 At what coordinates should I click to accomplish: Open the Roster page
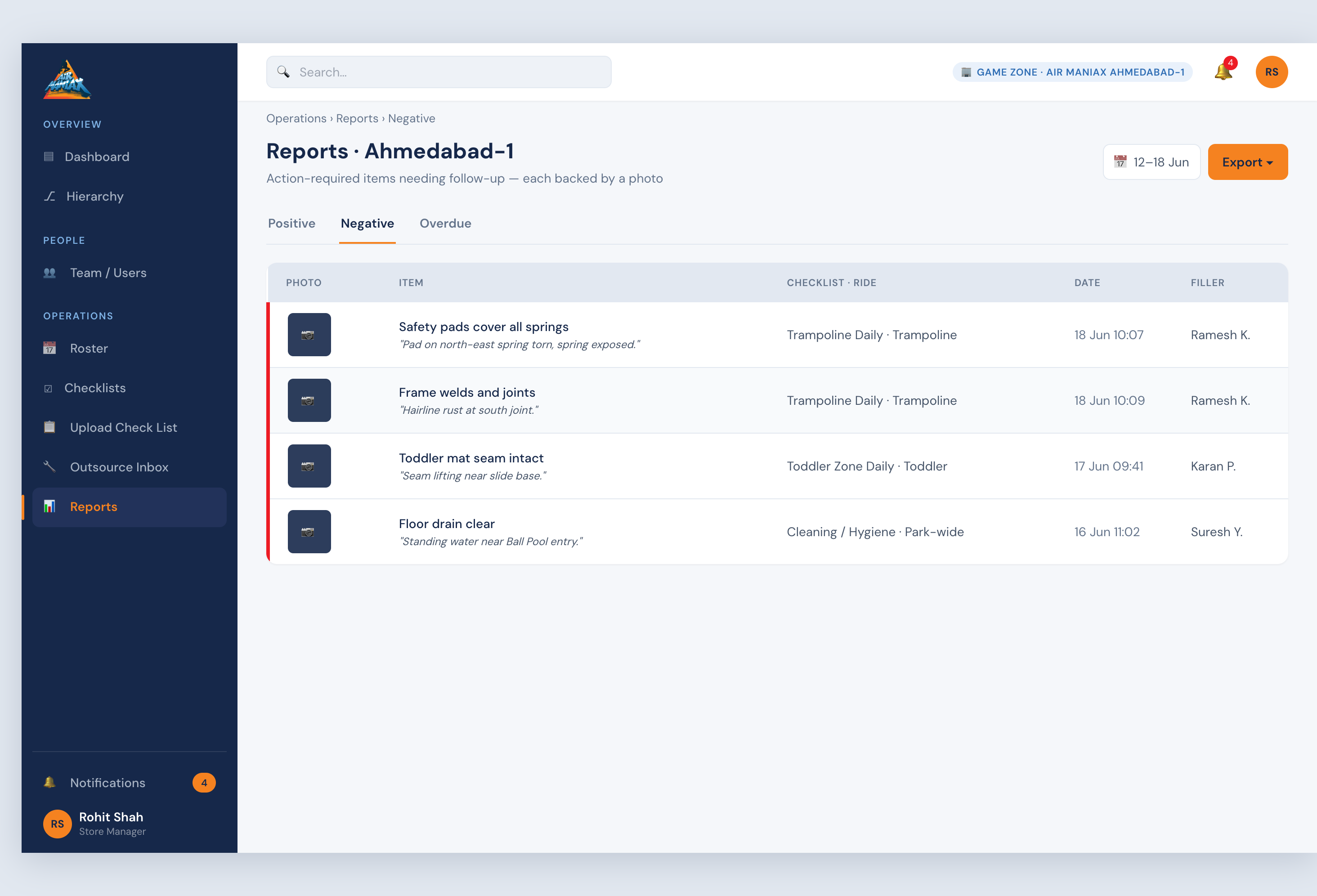pos(129,349)
